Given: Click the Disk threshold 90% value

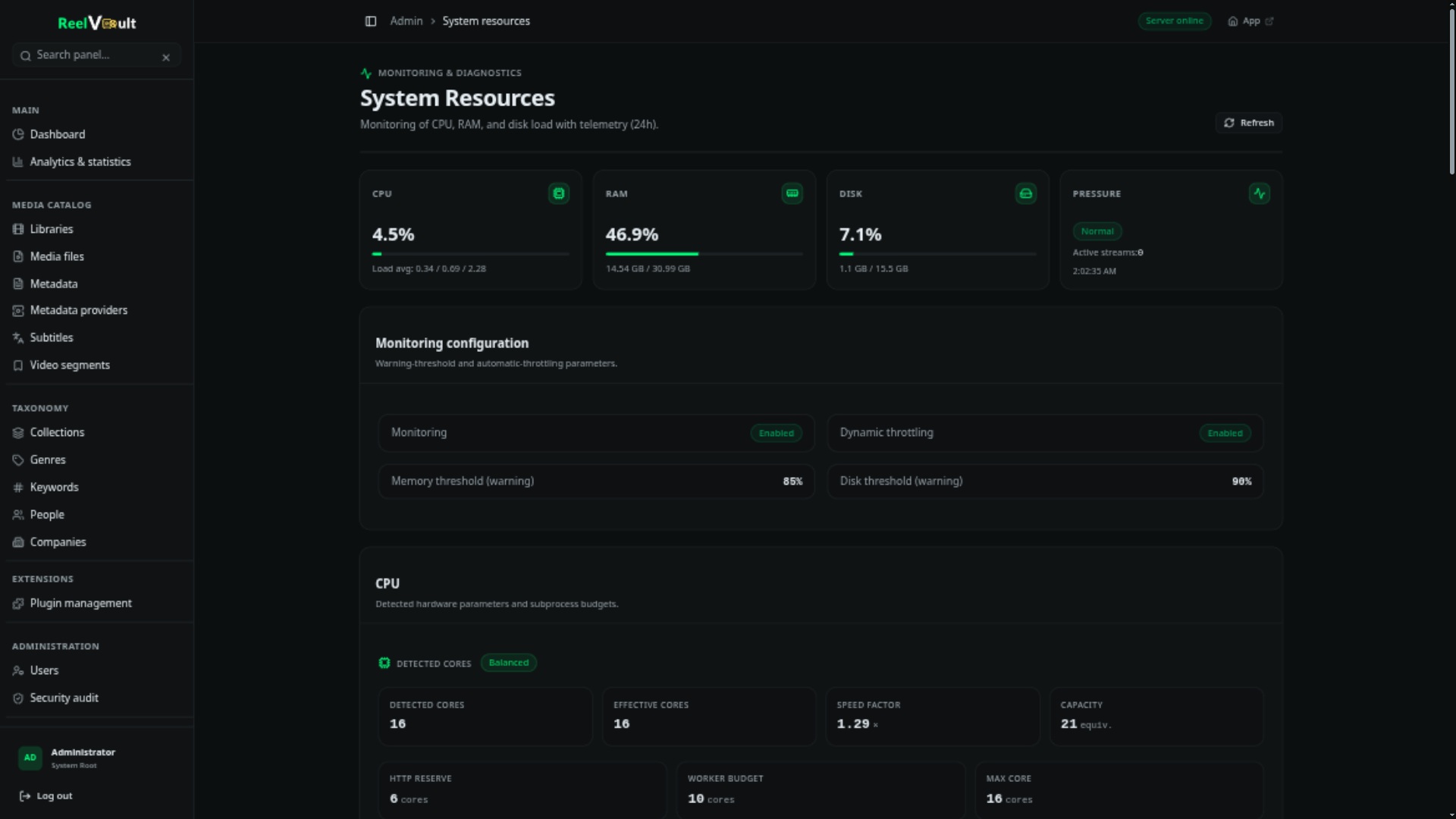Looking at the screenshot, I should point(1241,482).
